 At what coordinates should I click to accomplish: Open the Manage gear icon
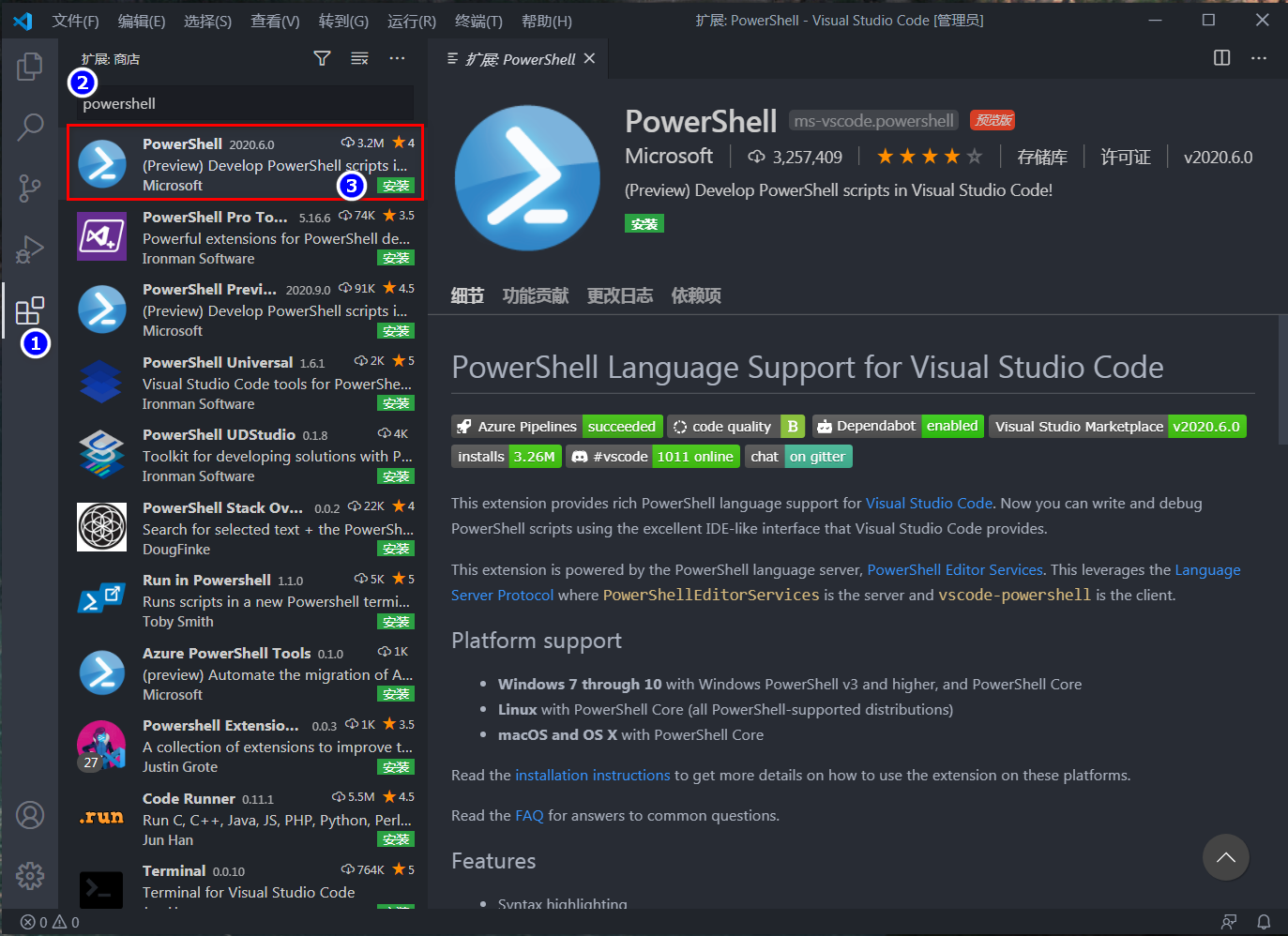30,876
